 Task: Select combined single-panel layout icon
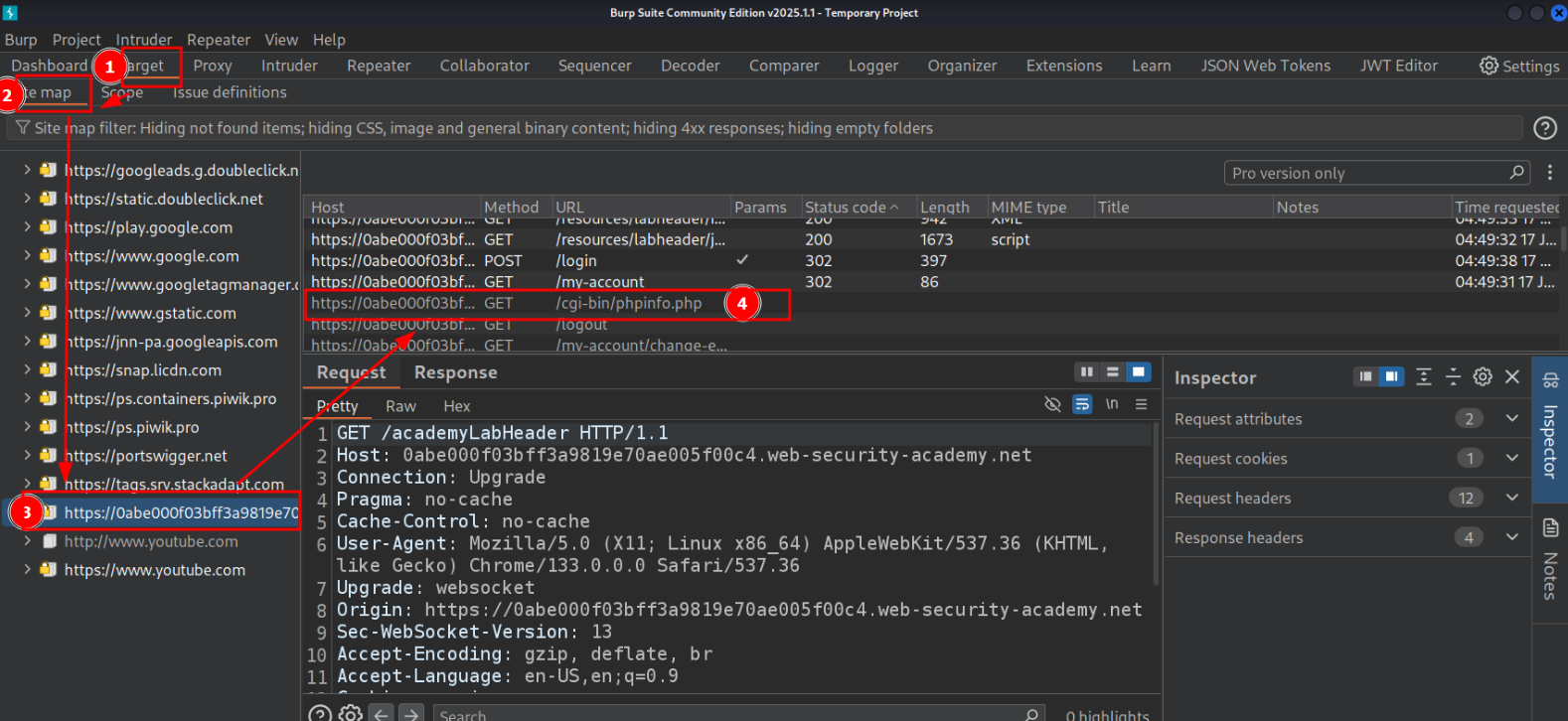1139,371
